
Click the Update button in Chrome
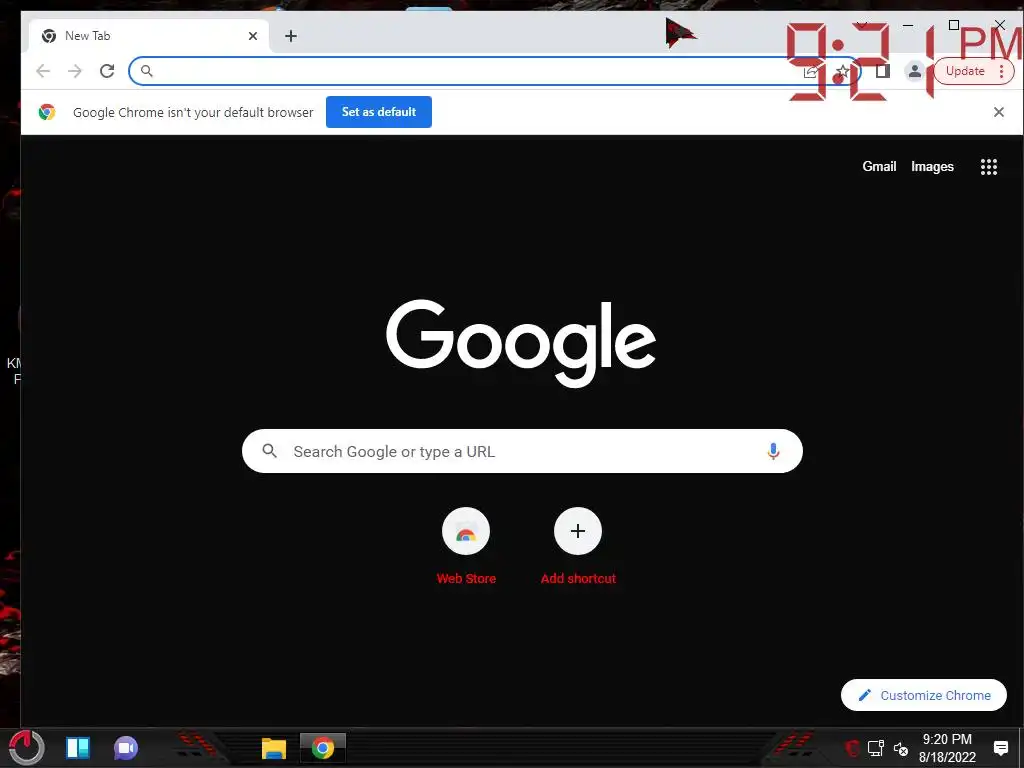point(965,71)
